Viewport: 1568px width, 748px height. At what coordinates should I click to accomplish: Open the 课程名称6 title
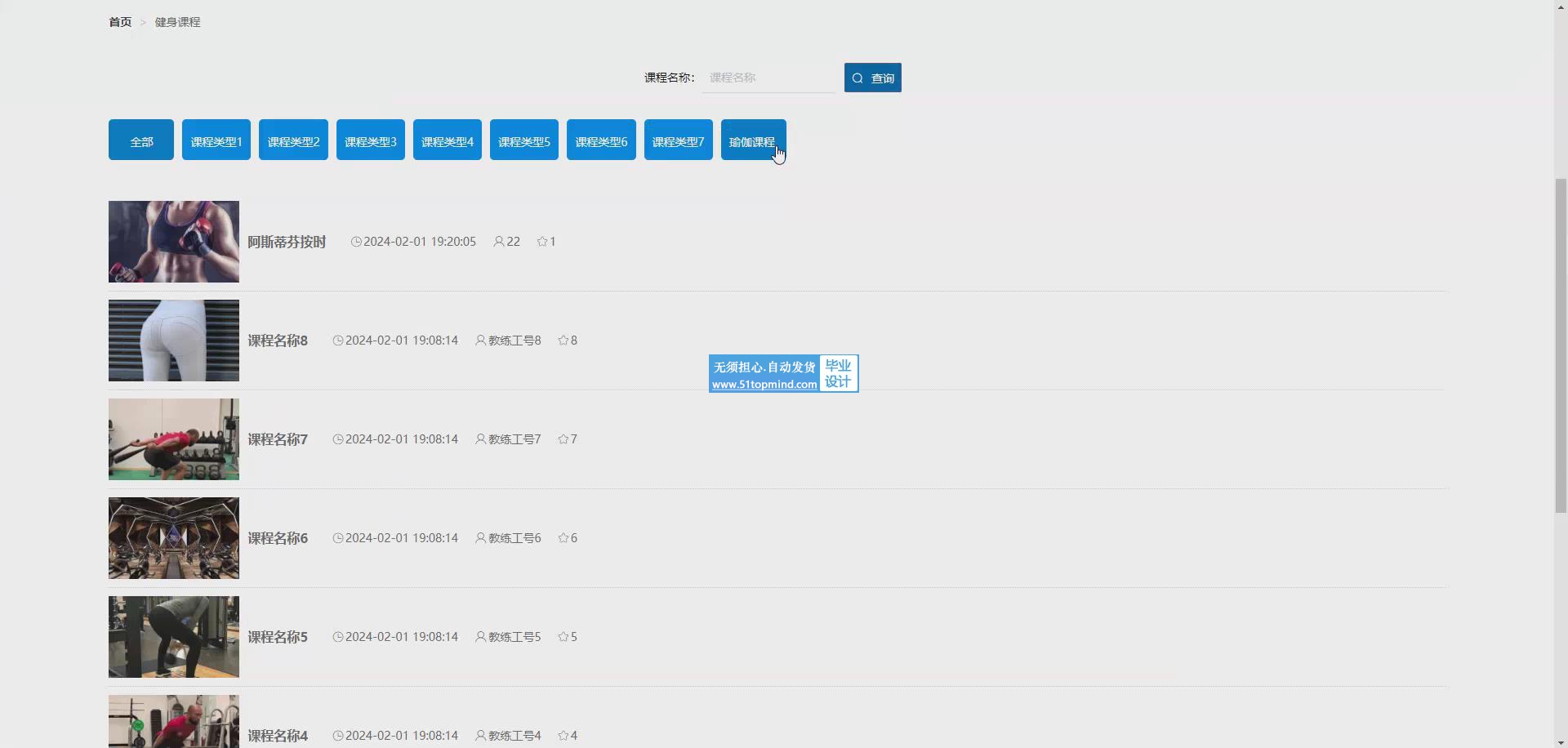(x=278, y=538)
